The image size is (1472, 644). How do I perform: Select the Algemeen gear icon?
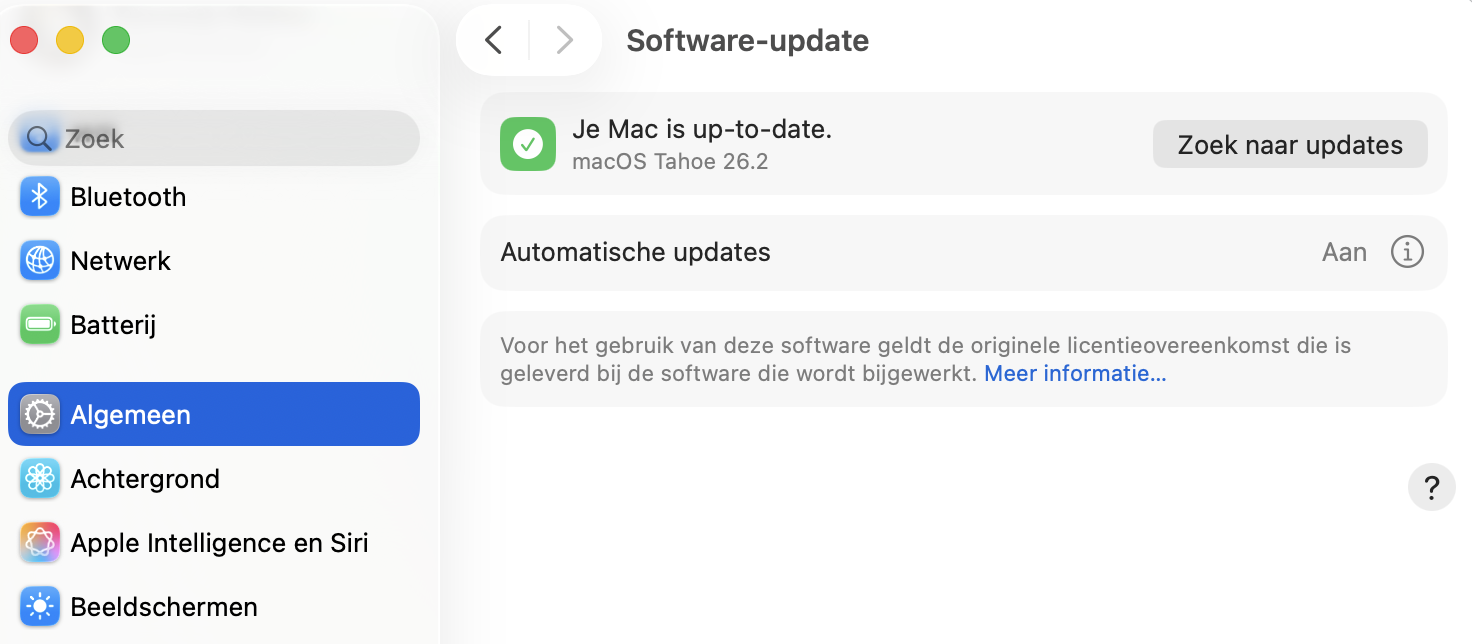click(39, 414)
